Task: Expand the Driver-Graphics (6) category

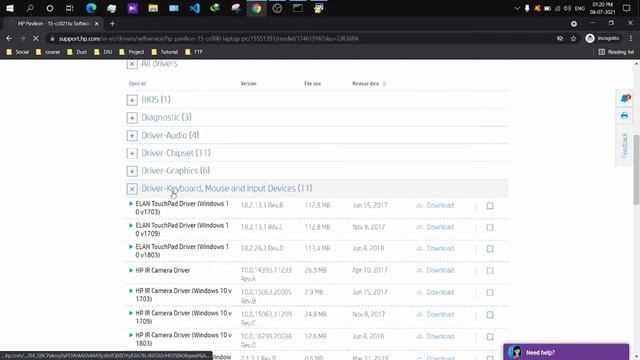Action: (132, 171)
